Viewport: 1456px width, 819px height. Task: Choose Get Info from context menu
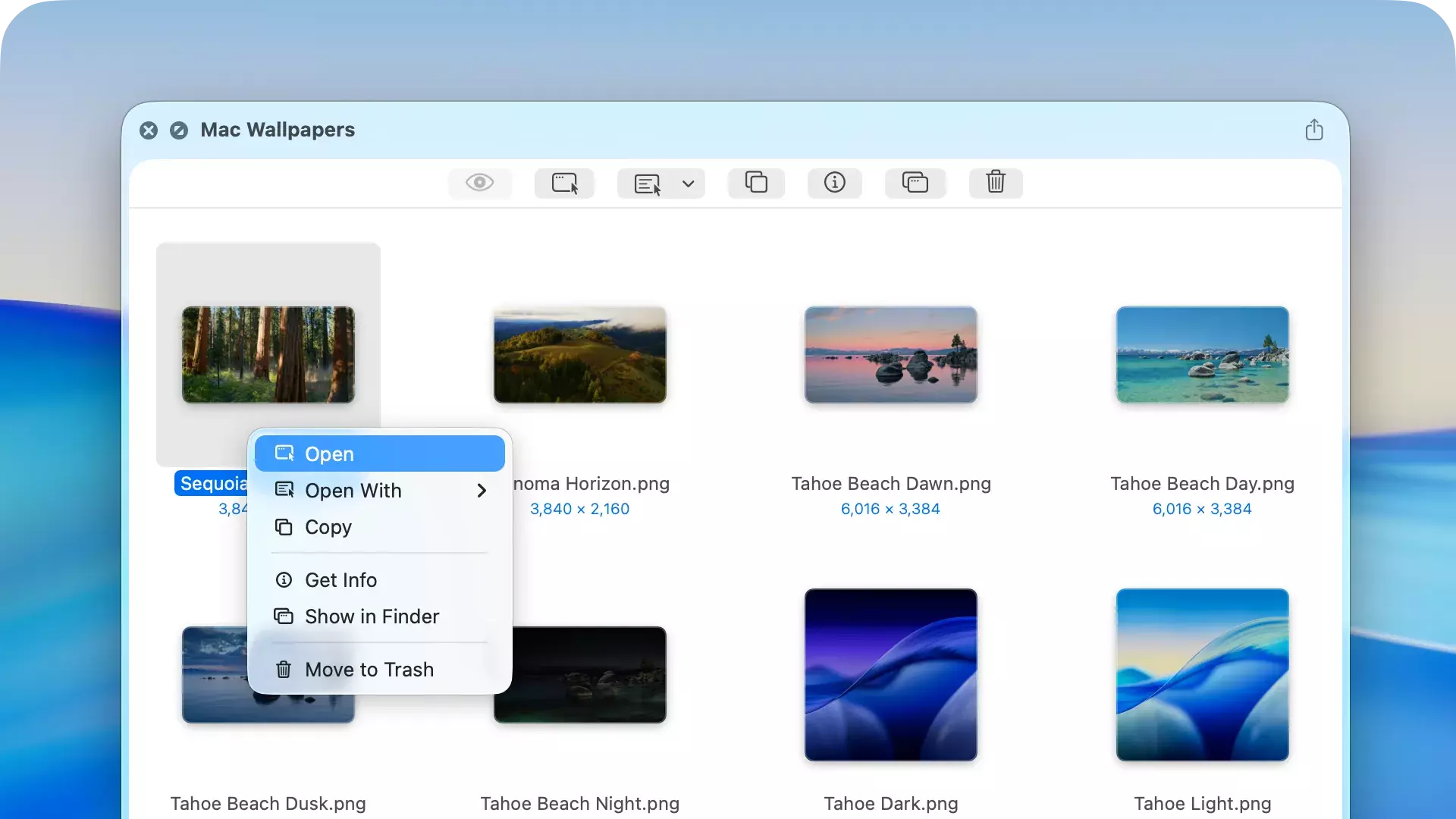pyautogui.click(x=340, y=580)
